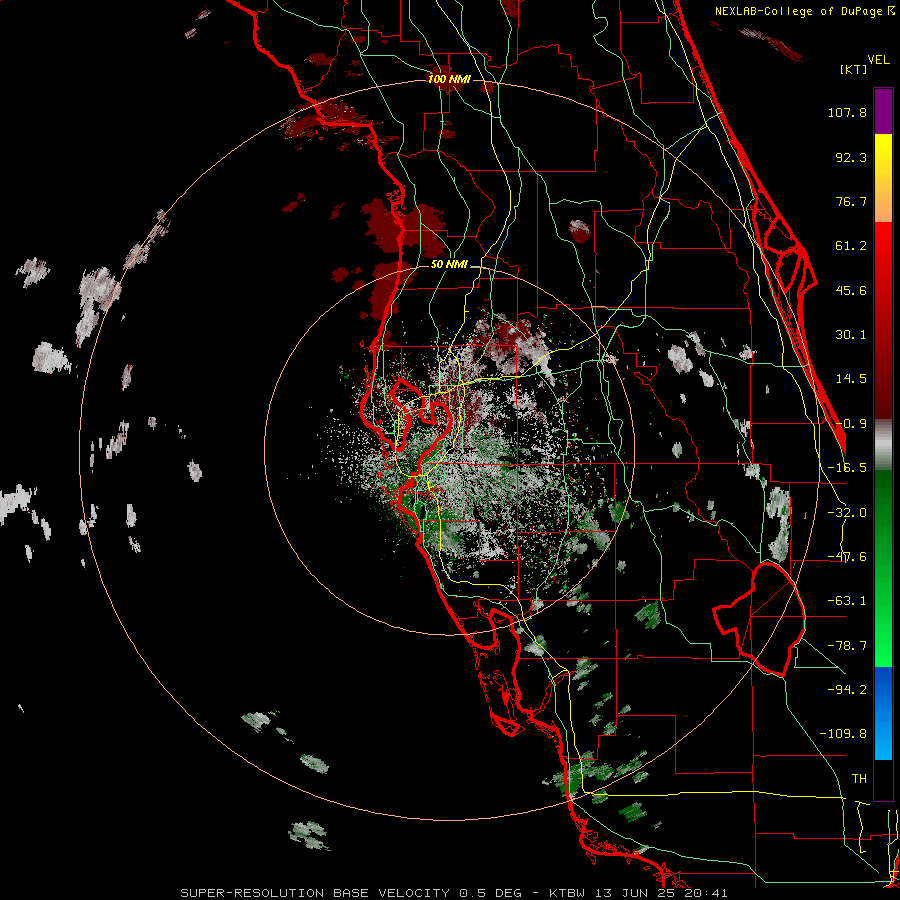Click the 50 NMI range ring label
This screenshot has height=900, width=900.
[x=449, y=265]
